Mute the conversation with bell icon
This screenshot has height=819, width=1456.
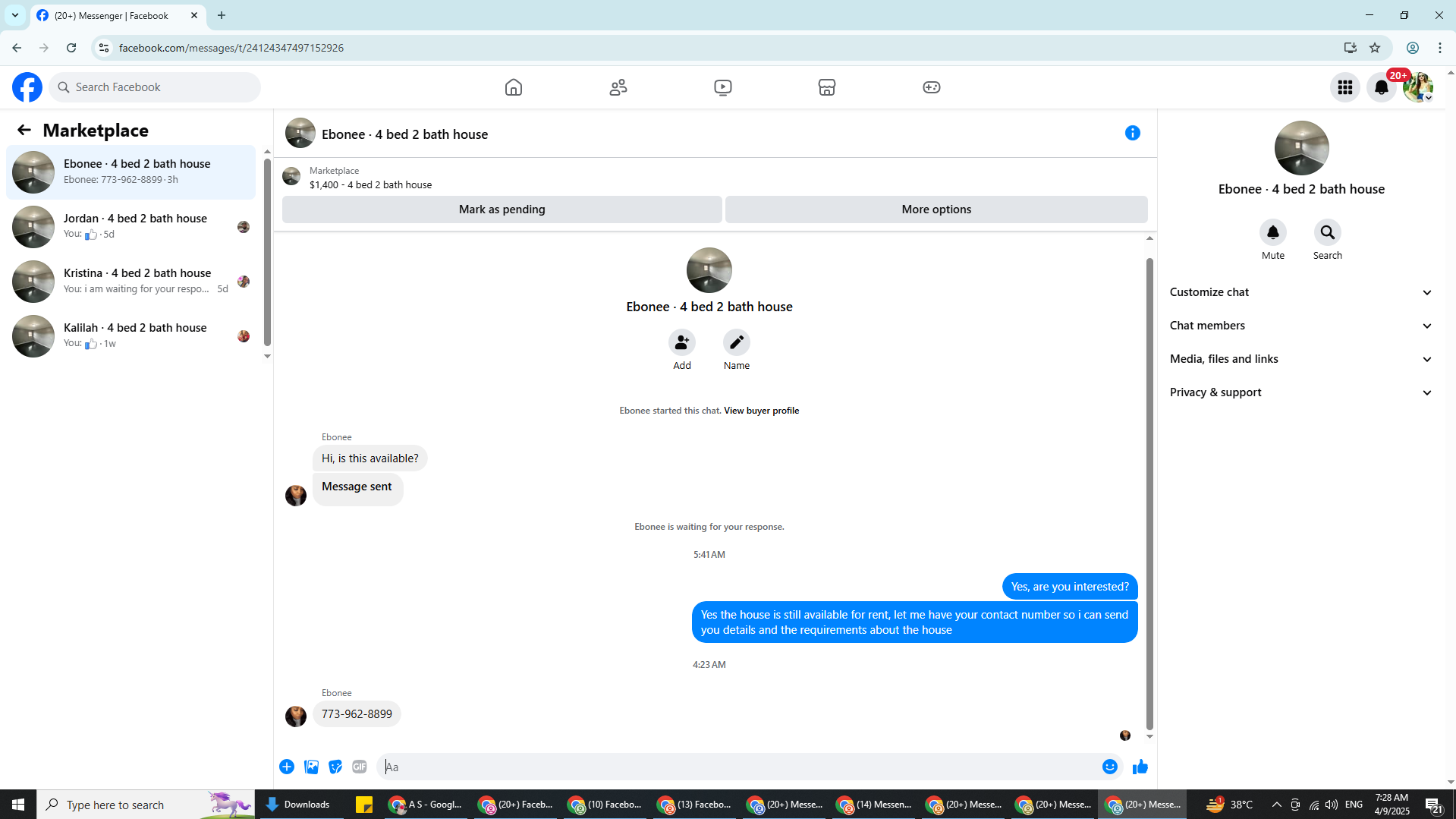(x=1273, y=232)
